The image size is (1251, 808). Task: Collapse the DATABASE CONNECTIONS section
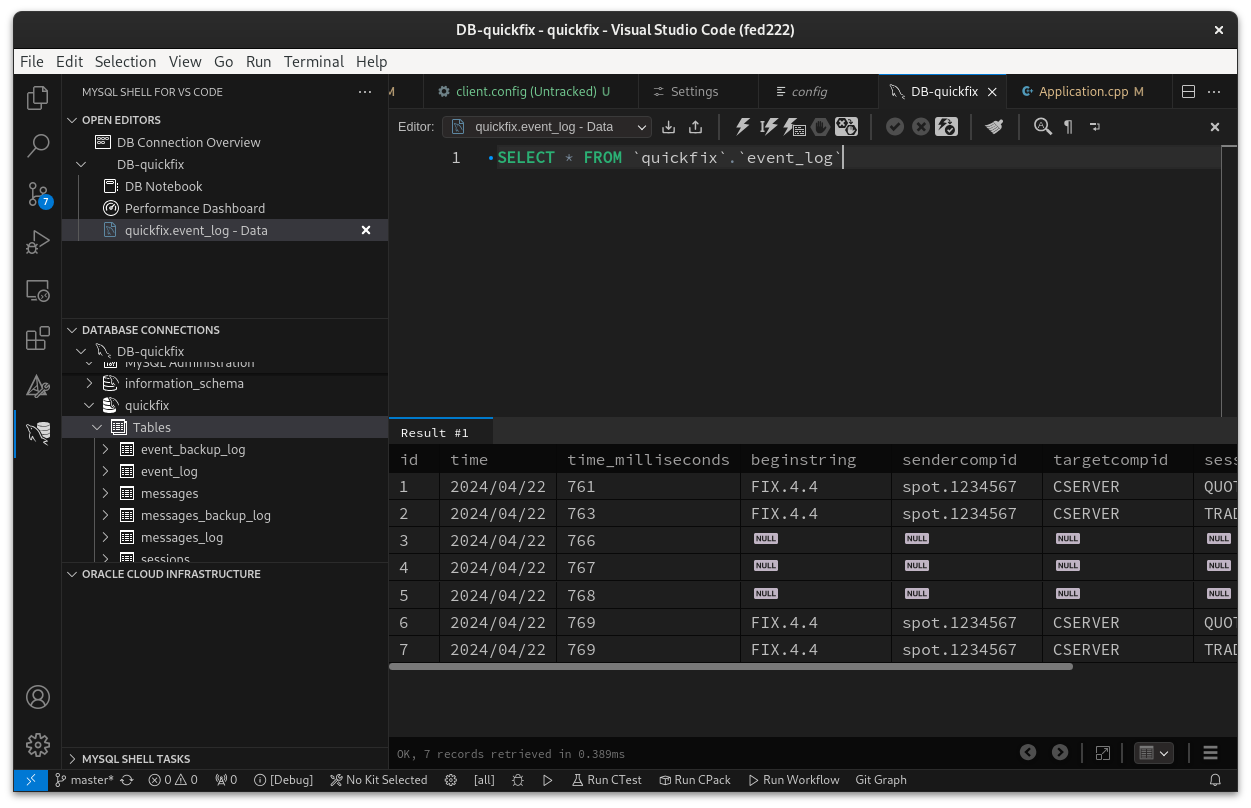(x=72, y=330)
